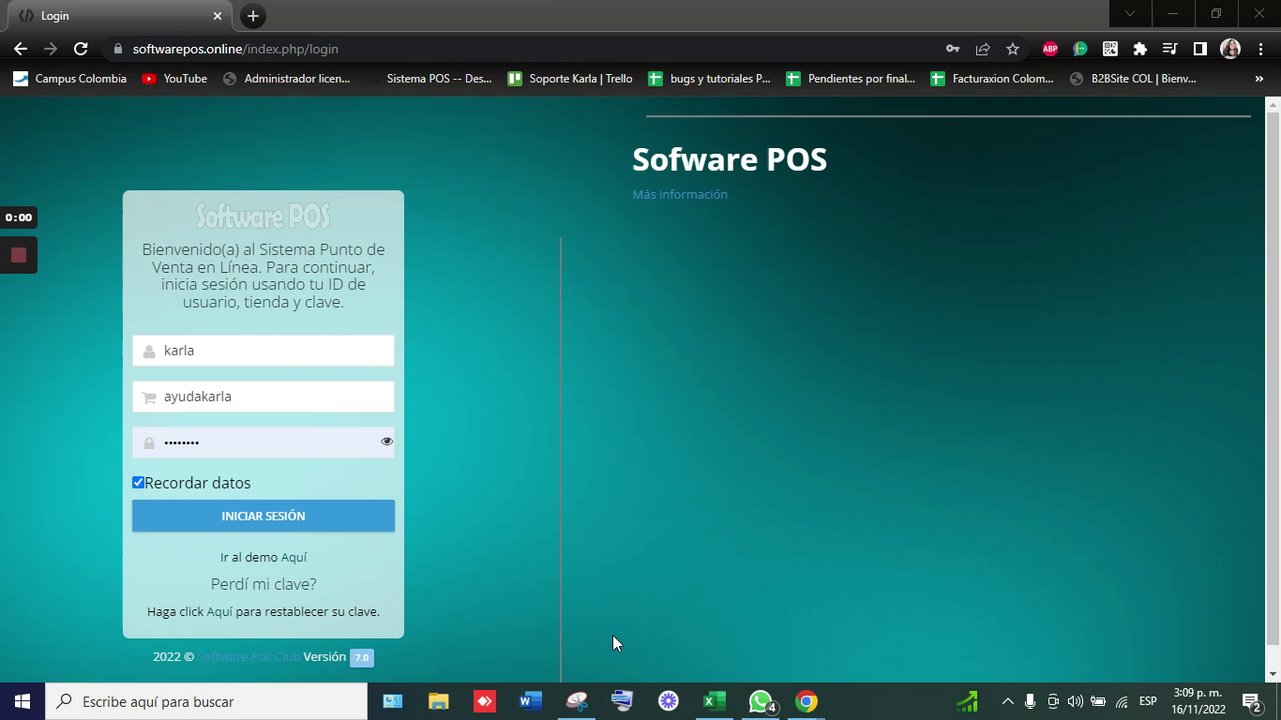Bookmark this page with the star icon
This screenshot has height=720, width=1281.
pyautogui.click(x=1013, y=49)
